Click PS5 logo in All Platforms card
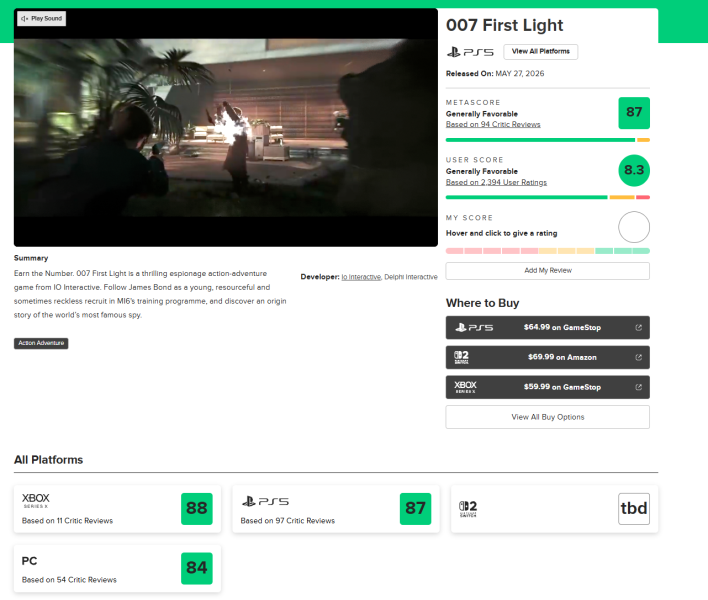Screen dimensions: 708x600 coord(266,501)
